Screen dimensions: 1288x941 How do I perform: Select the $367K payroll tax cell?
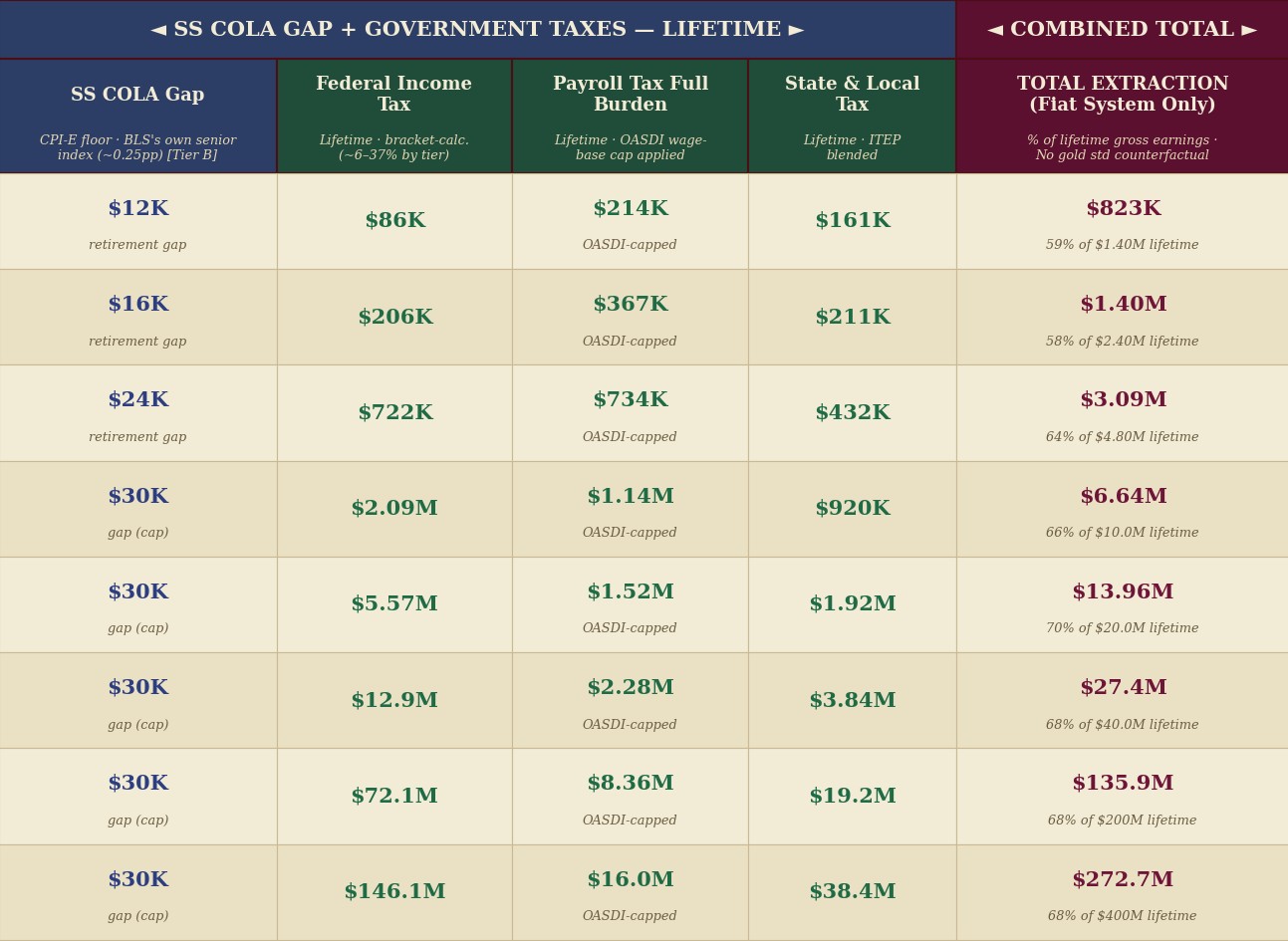pos(631,318)
